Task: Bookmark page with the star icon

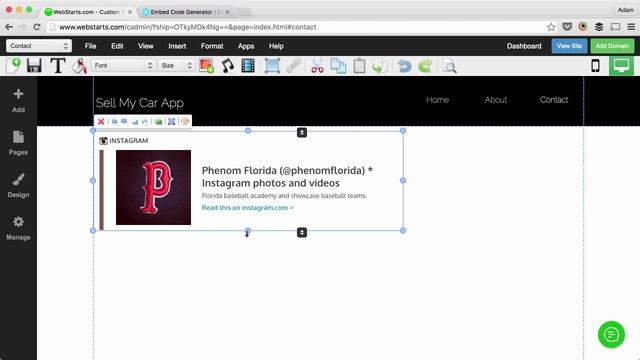Action: pyautogui.click(x=551, y=27)
